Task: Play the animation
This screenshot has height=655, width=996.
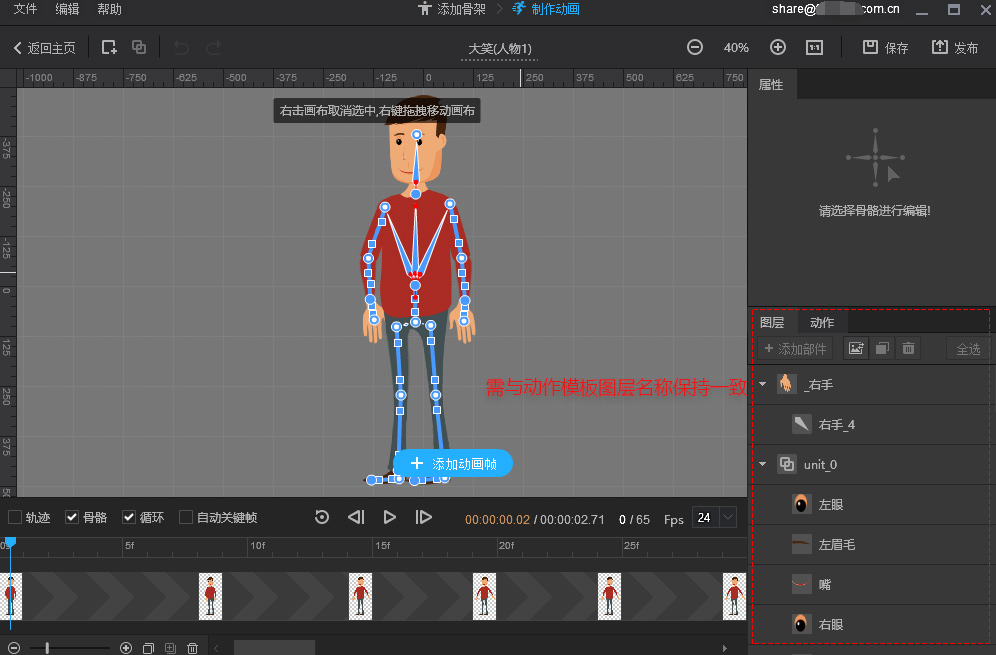Action: coord(390,517)
